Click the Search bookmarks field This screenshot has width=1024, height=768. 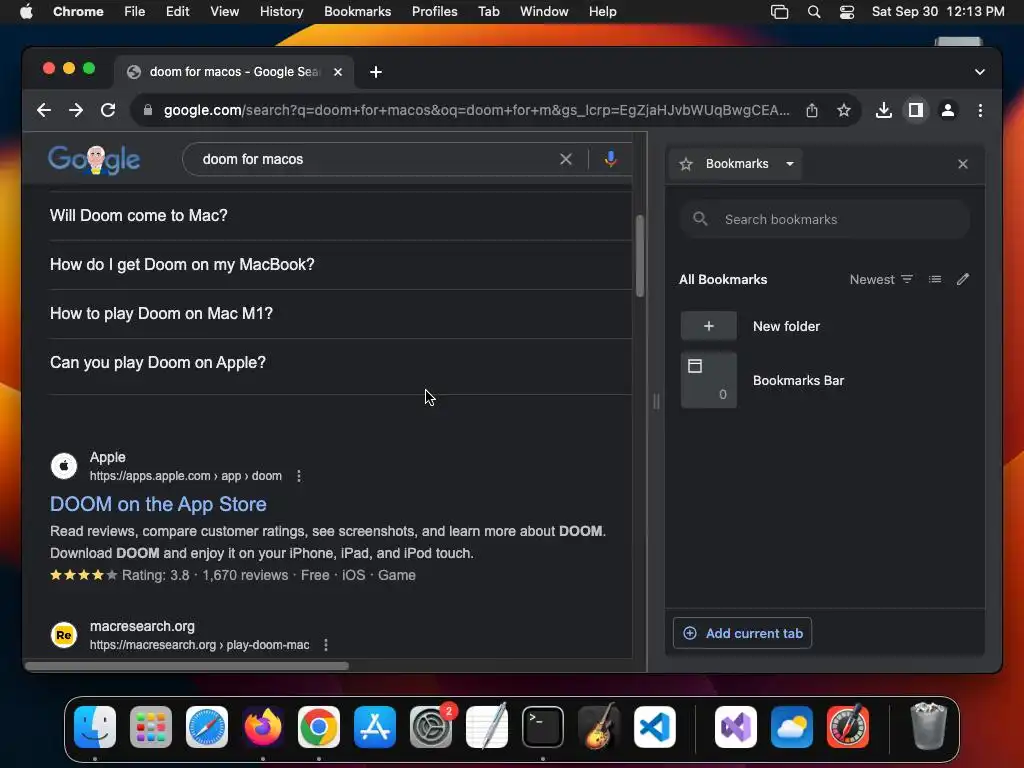825,219
